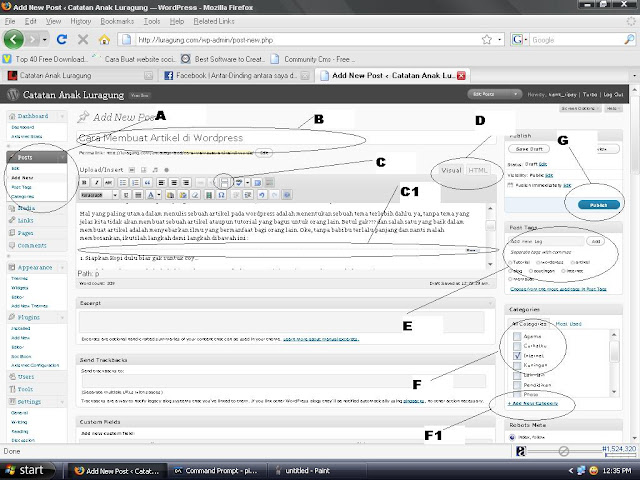Apply bold formatting in editor toolbar
The width and height of the screenshot is (640, 480).
[84, 182]
